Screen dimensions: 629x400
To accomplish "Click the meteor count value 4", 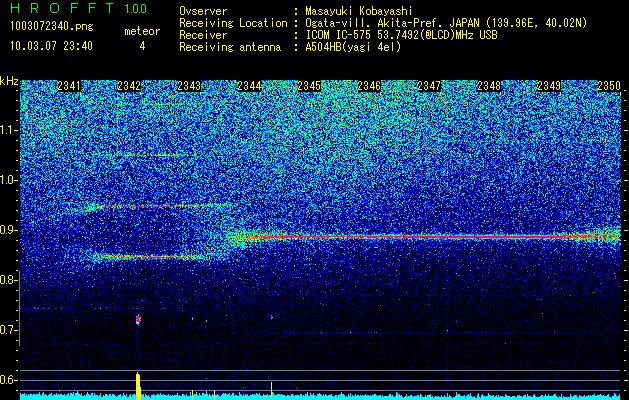I will tap(142, 46).
